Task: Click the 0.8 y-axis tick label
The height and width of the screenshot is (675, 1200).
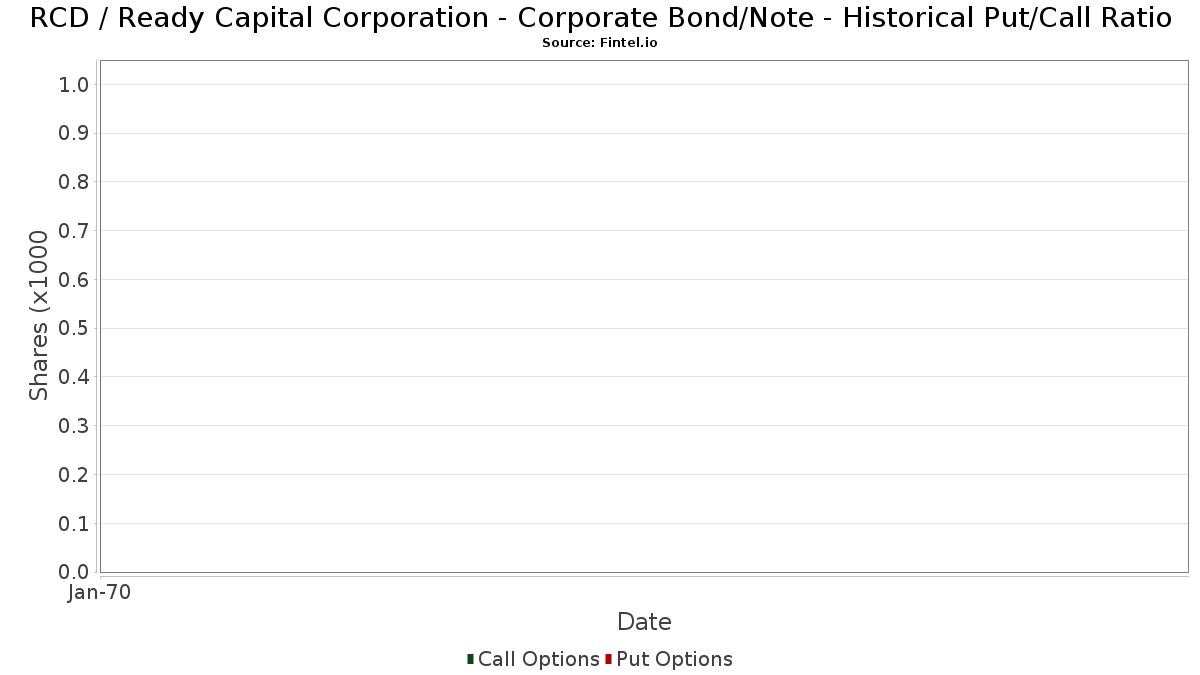Action: coord(75,182)
